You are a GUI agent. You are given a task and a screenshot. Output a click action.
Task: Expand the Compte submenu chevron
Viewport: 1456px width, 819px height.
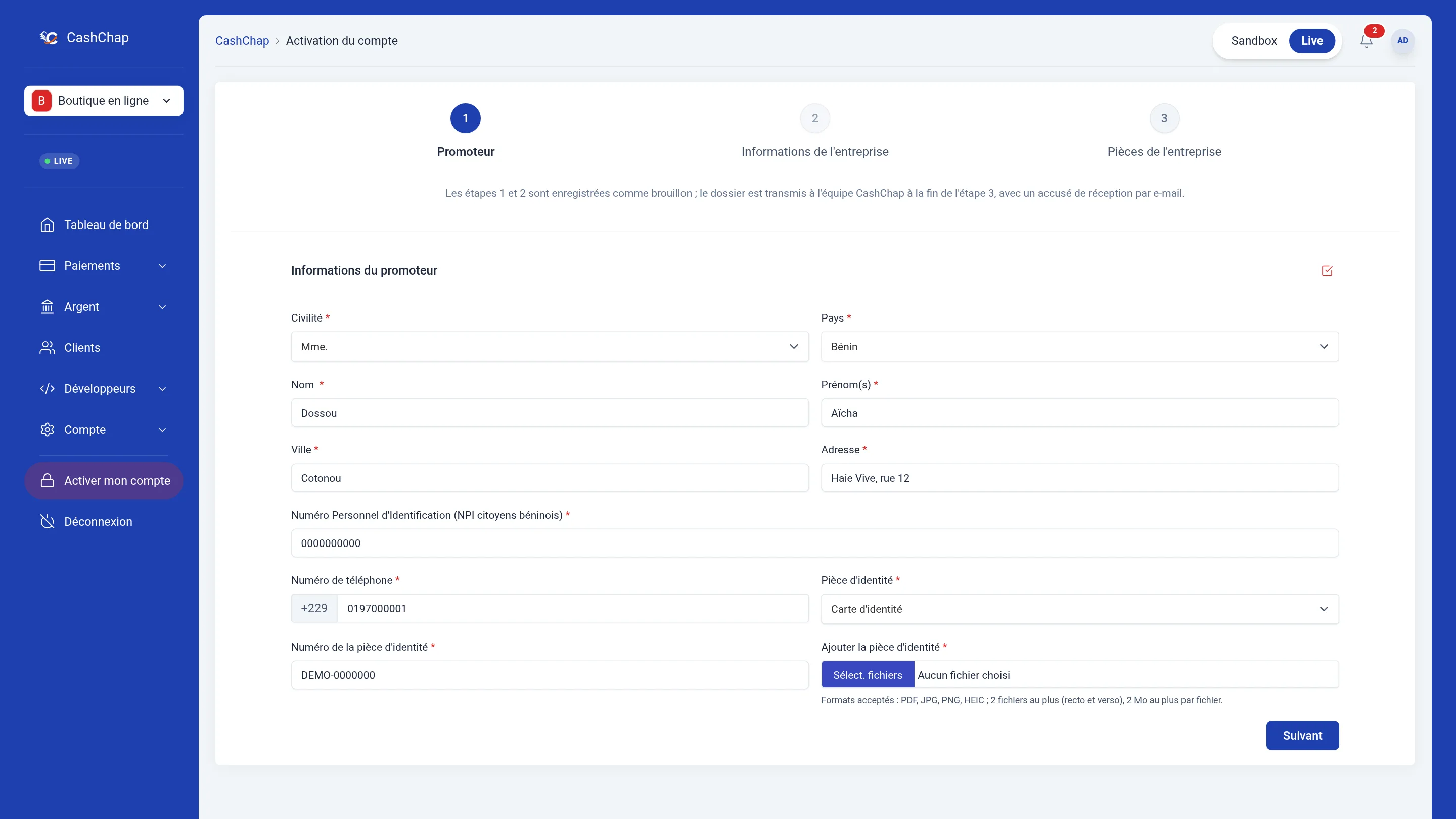click(162, 430)
